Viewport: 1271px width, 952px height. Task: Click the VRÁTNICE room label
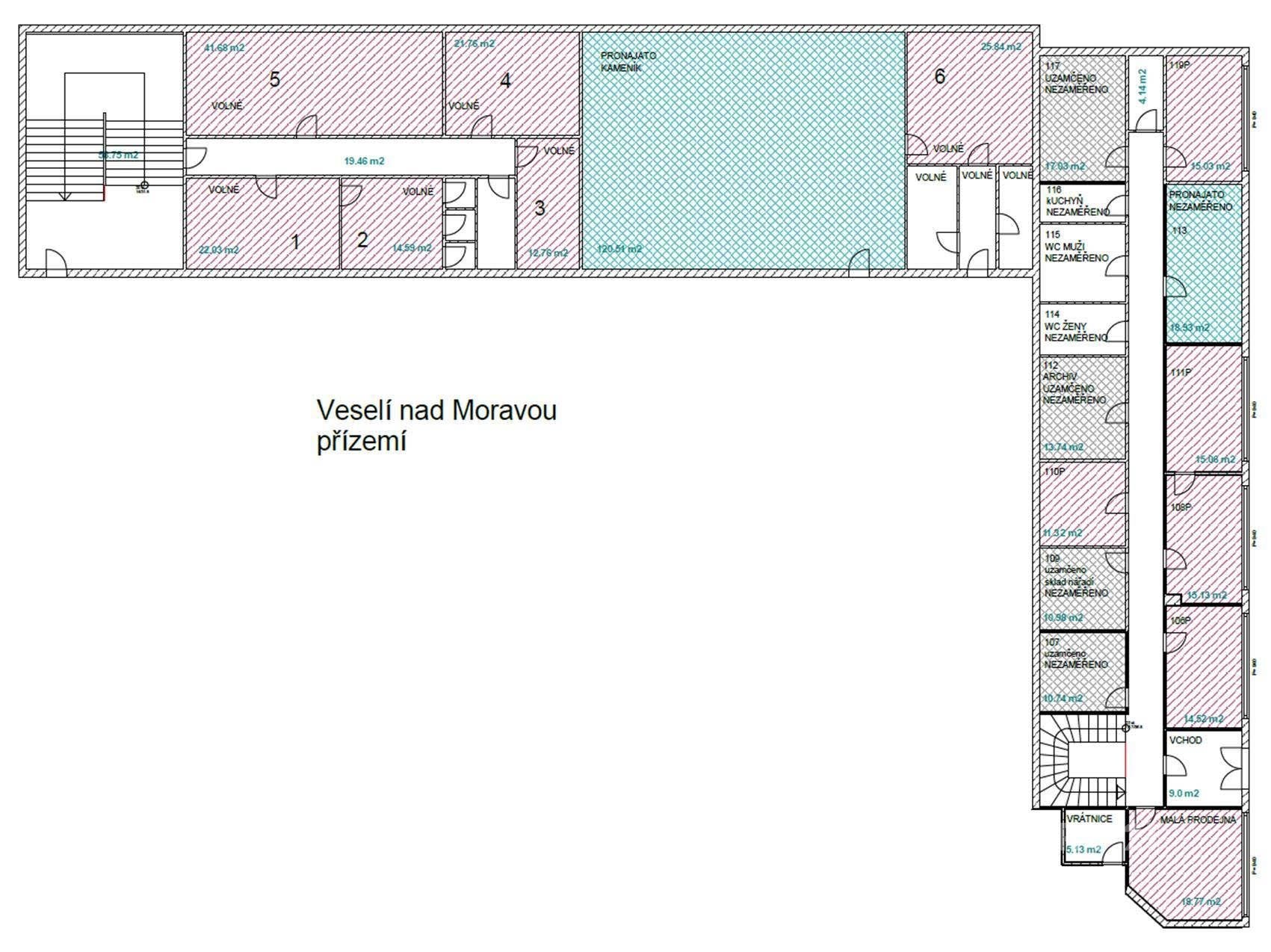(1089, 819)
